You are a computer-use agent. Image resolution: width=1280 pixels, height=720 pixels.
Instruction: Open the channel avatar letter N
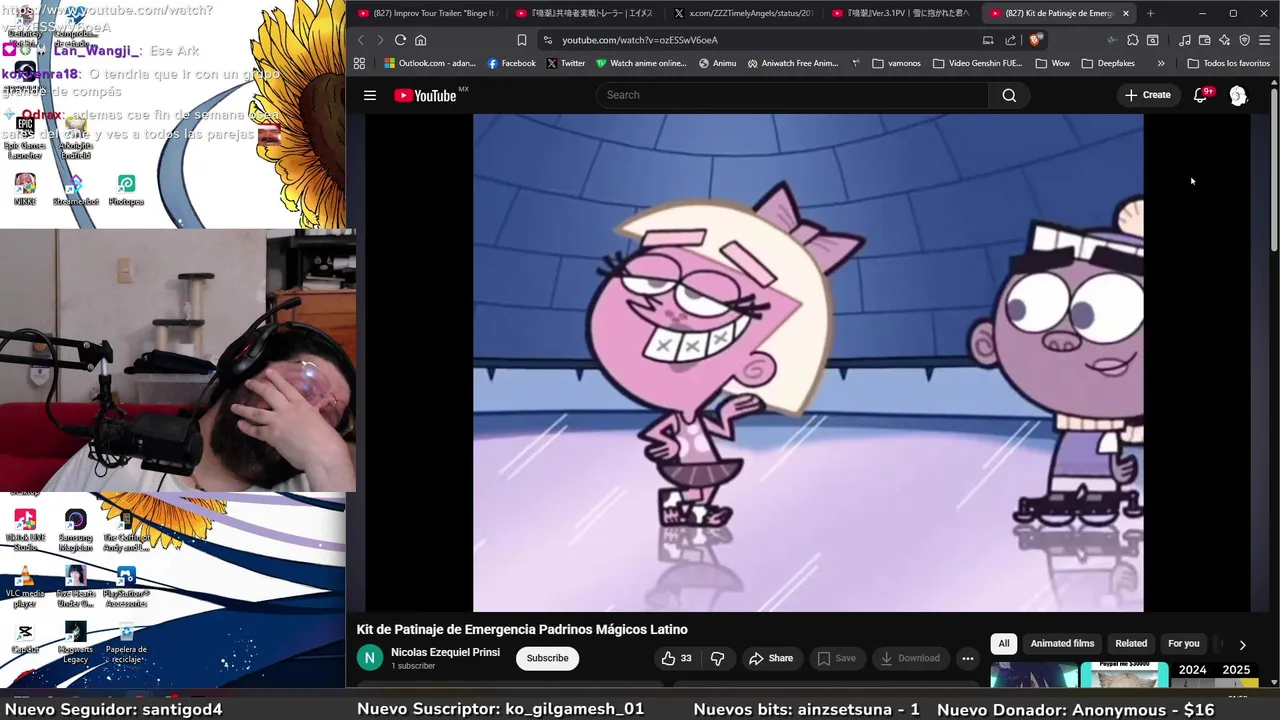(x=370, y=658)
